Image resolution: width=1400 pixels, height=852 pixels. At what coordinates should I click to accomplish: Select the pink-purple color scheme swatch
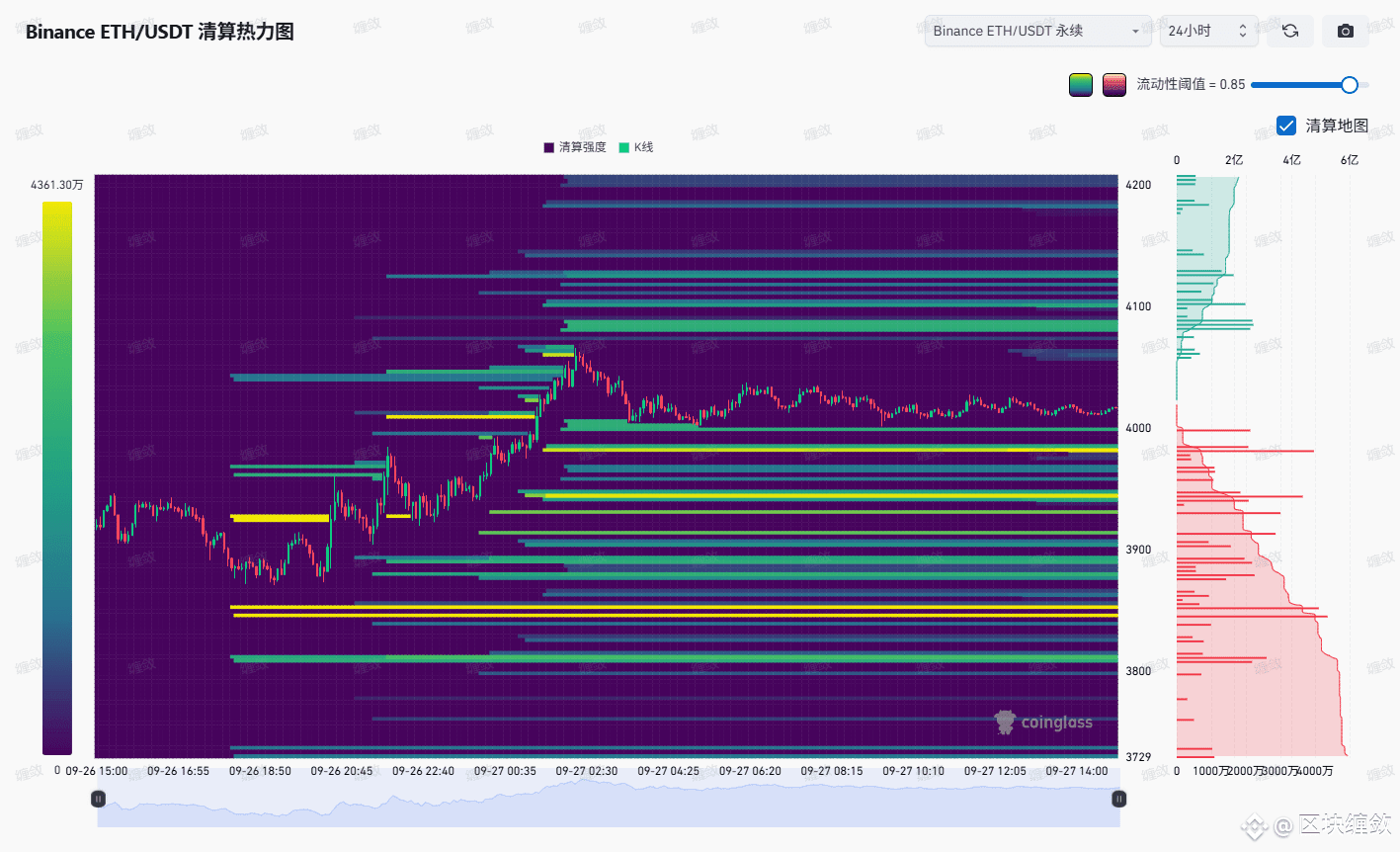(x=1114, y=85)
